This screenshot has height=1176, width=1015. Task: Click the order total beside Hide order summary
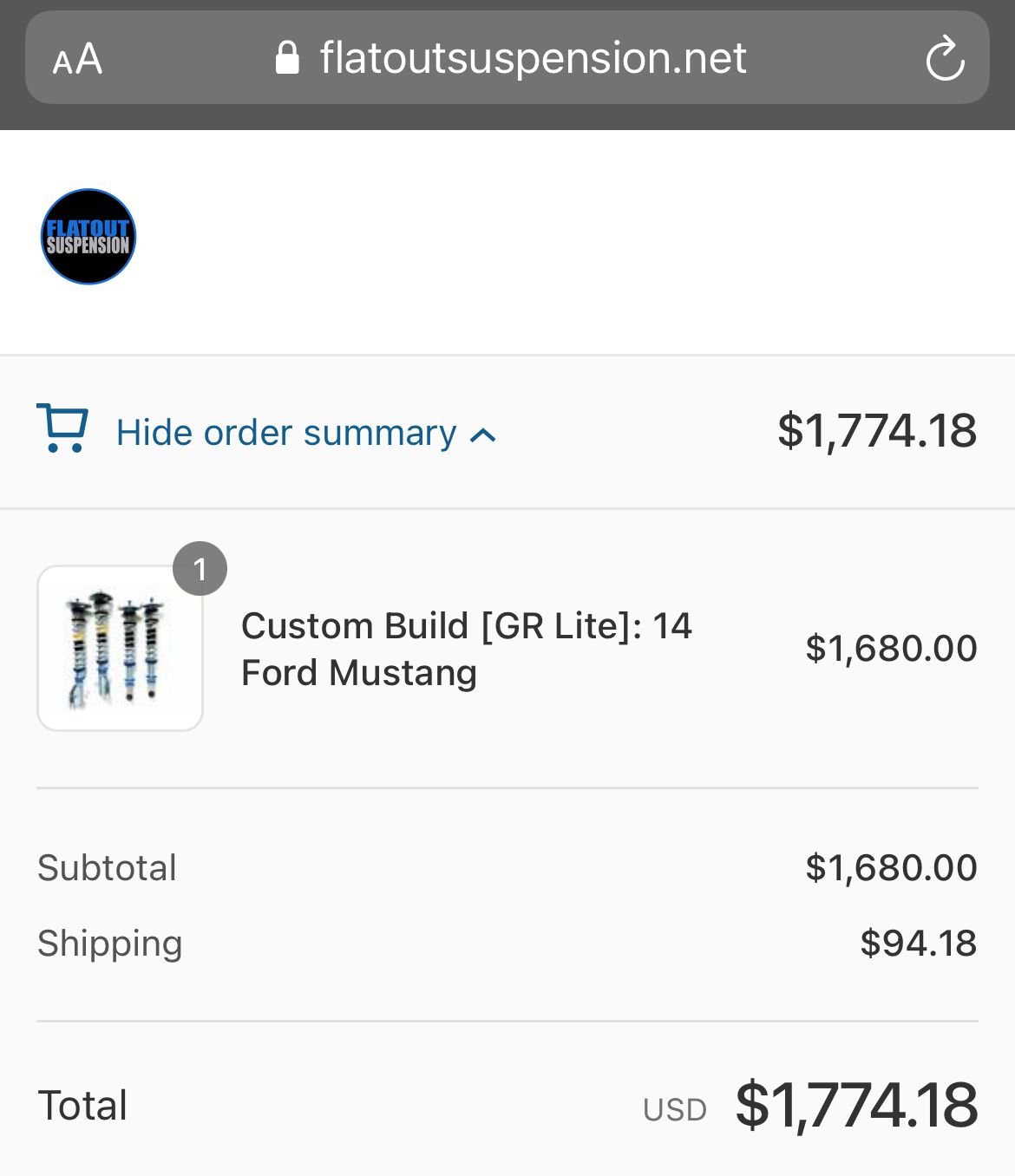(x=876, y=431)
